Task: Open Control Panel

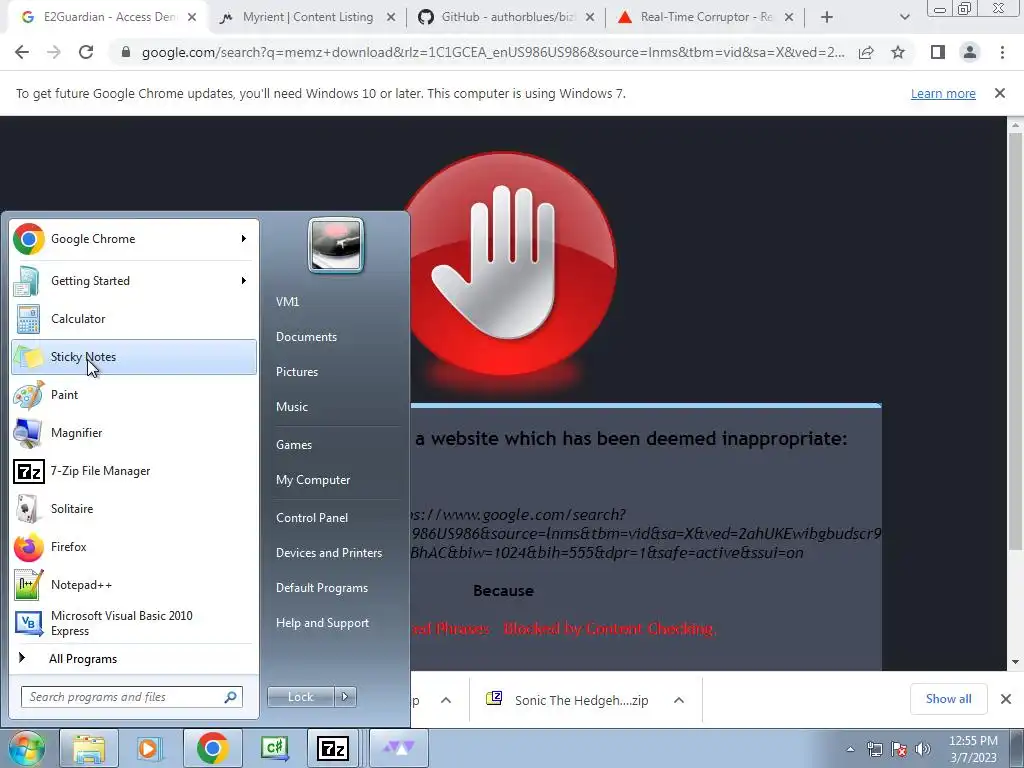Action: [312, 518]
